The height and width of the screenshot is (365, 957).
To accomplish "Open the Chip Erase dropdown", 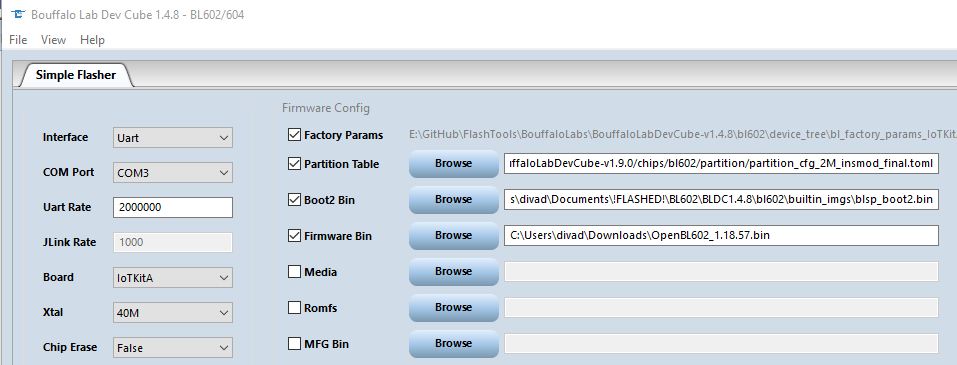I will click(x=173, y=348).
